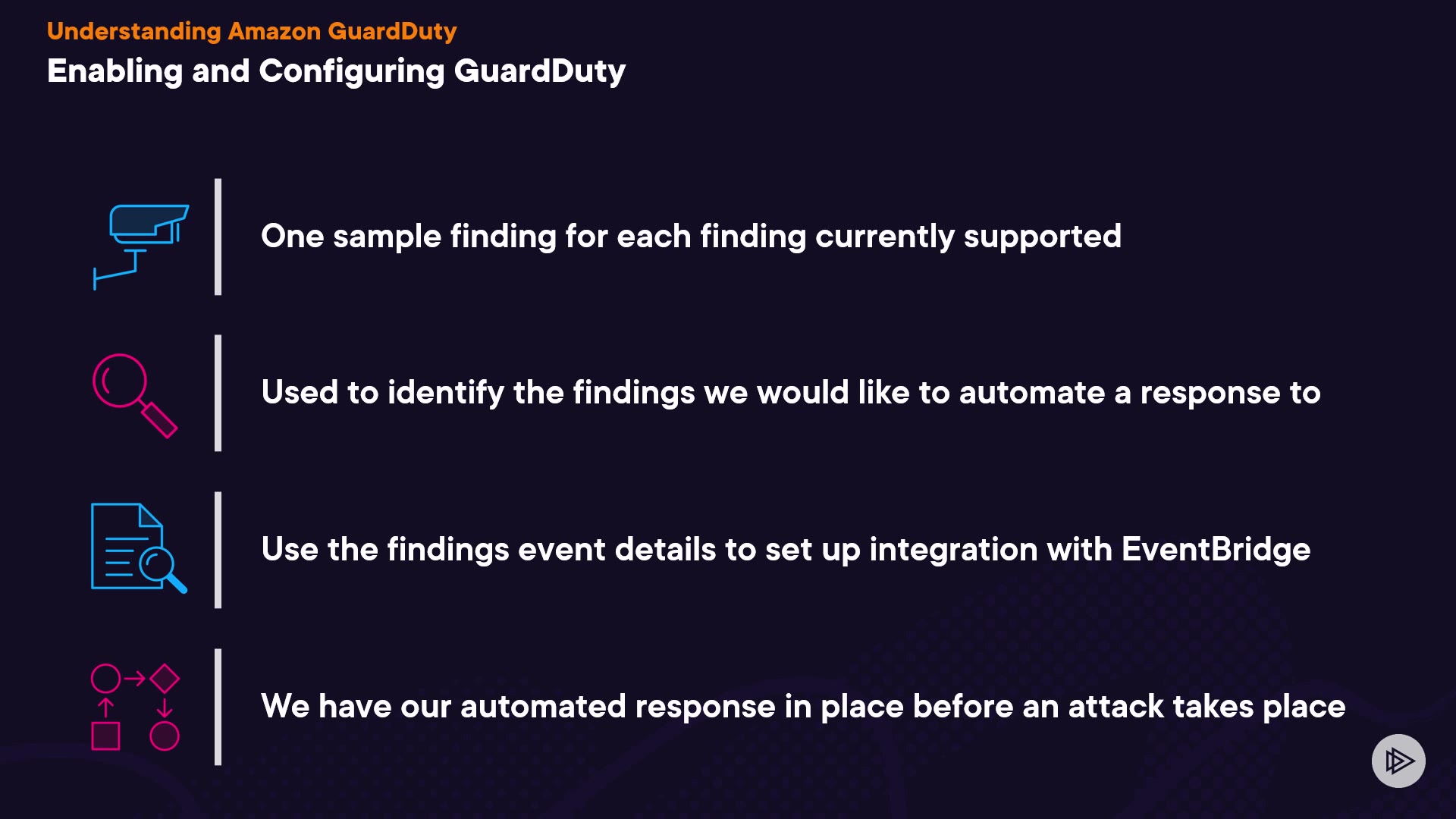1456x819 pixels.
Task: Select the 'Enabling and Configuring GuardDuty' title
Action: (x=336, y=71)
